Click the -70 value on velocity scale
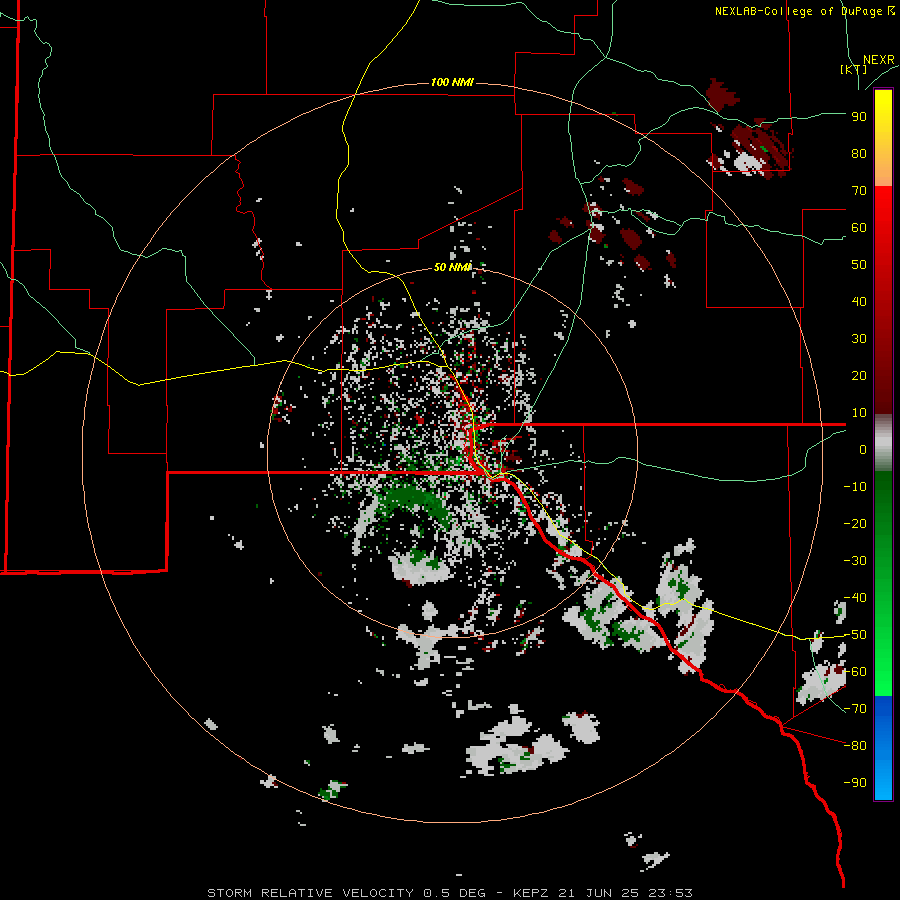The width and height of the screenshot is (900, 900). [x=855, y=709]
